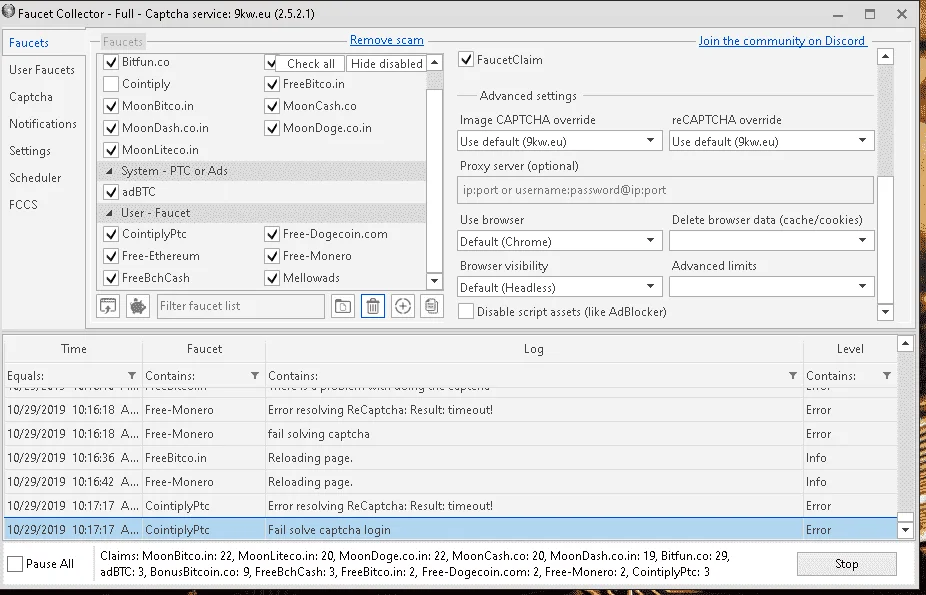Open the Advanced limits dropdown
This screenshot has width=926, height=595.
771,287
